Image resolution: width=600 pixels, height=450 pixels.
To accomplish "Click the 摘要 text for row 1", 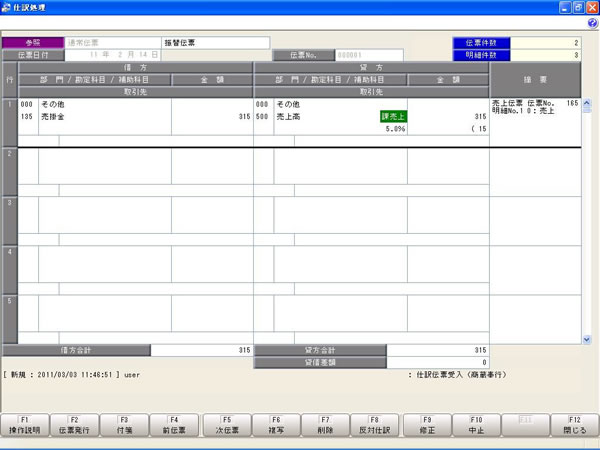I will point(535,107).
